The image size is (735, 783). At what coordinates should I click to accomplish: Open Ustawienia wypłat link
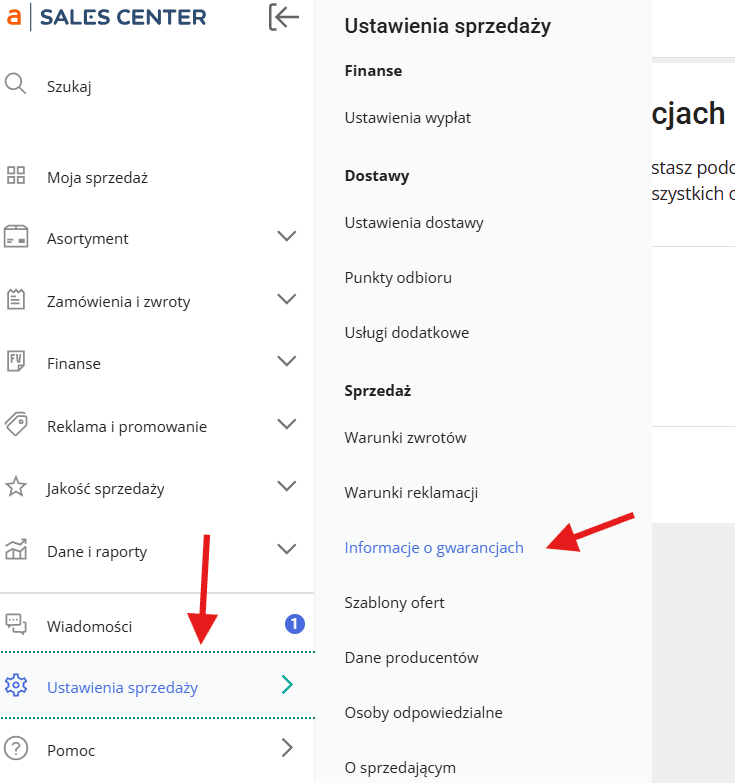coord(407,118)
